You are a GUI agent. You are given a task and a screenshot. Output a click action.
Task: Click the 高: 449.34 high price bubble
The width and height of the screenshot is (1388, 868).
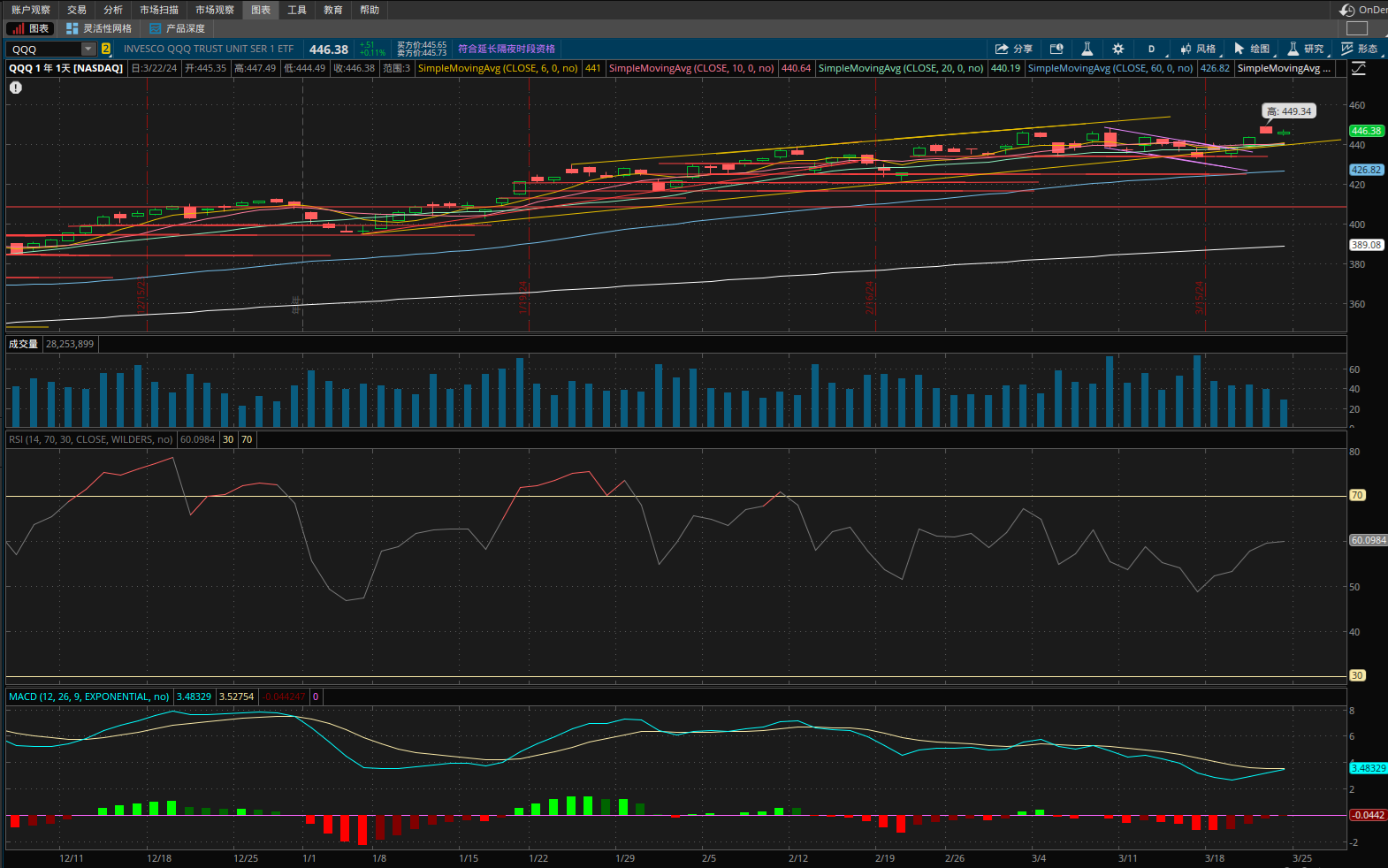(x=1289, y=111)
